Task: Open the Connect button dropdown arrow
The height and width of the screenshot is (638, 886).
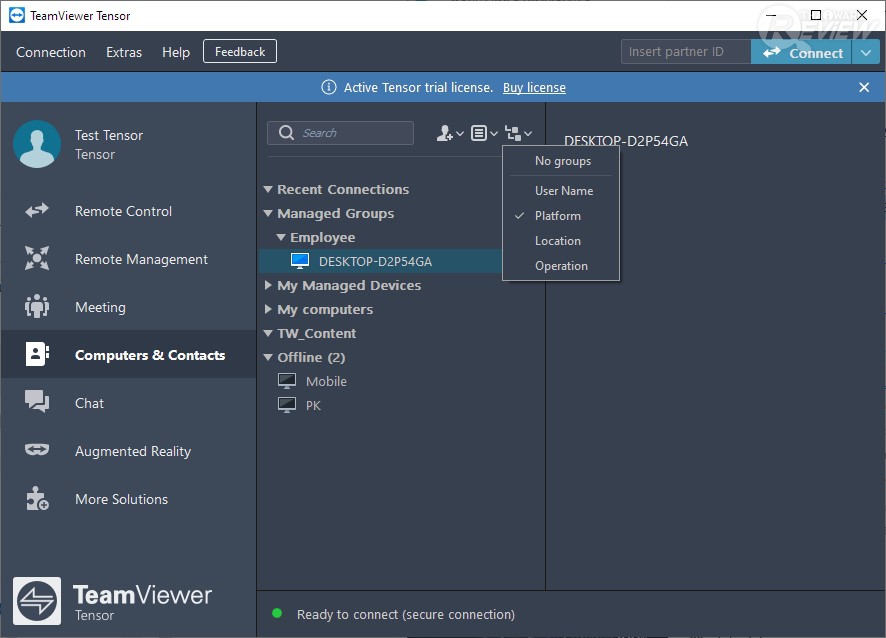Action: [866, 53]
